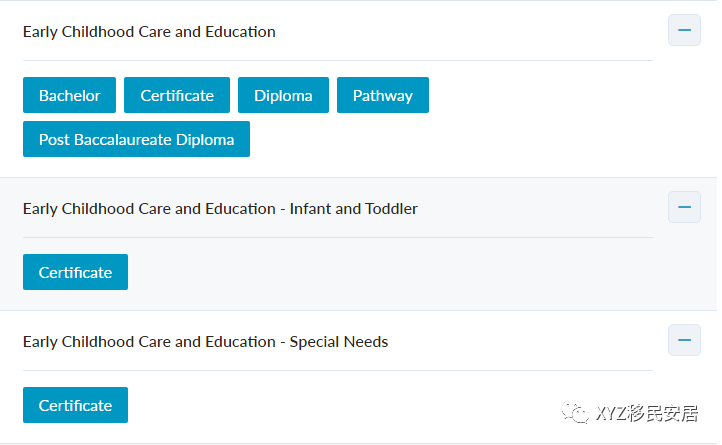This screenshot has height=445, width=722.
Task: Open Certificate under Special Needs
Action: pyautogui.click(x=75, y=405)
